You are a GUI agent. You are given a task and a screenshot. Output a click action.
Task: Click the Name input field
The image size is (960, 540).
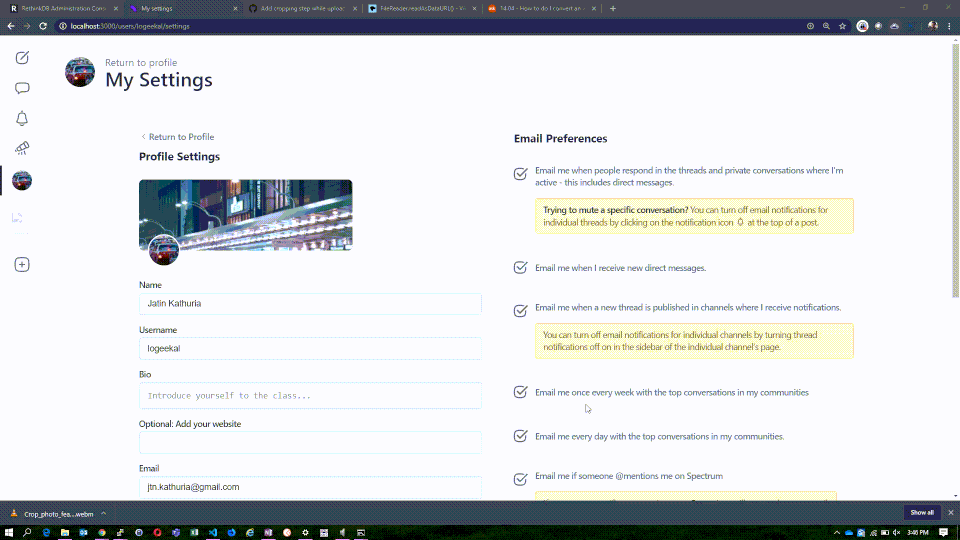click(x=310, y=304)
